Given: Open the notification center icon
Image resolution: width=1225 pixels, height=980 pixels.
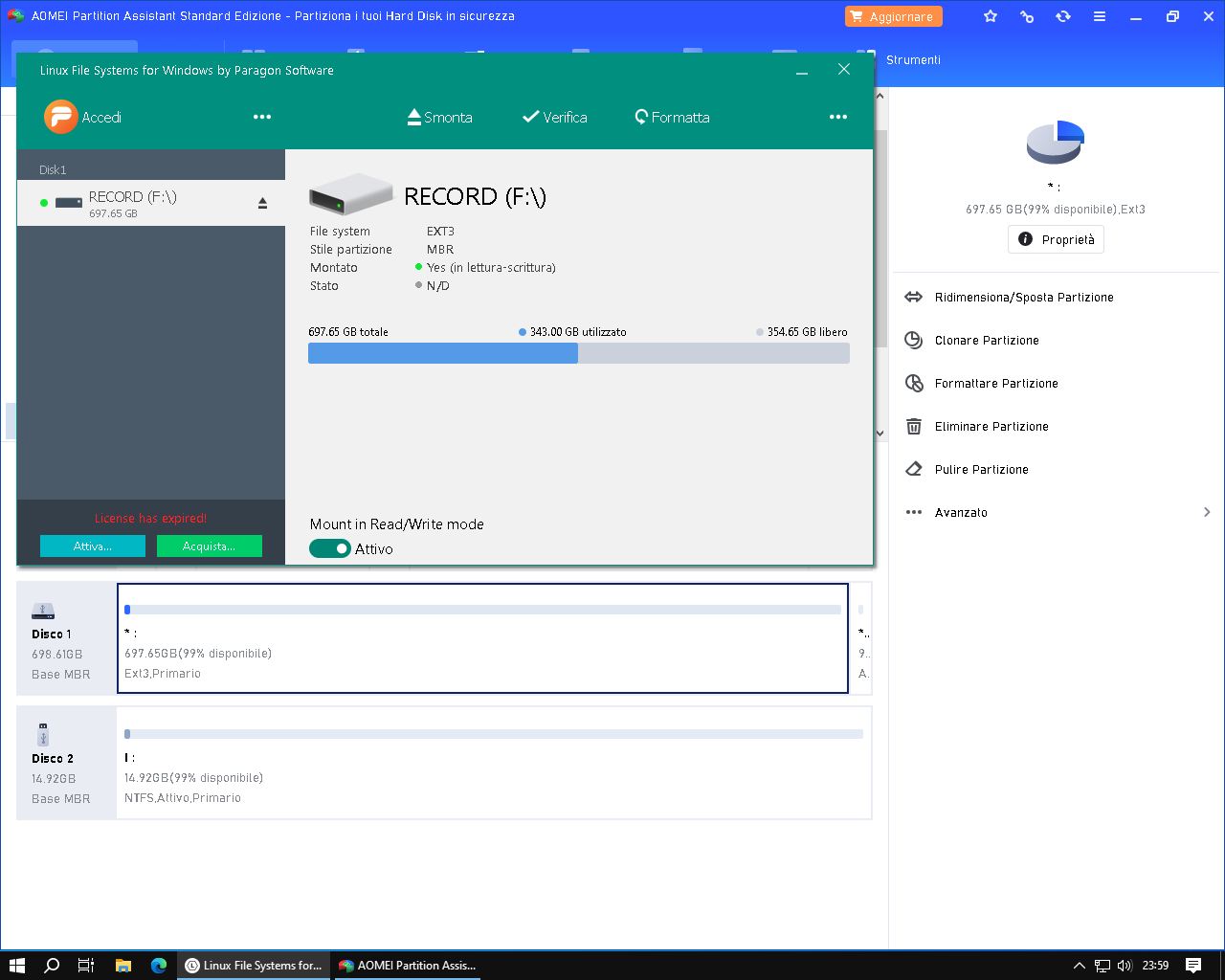Looking at the screenshot, I should pyautogui.click(x=1193, y=966).
